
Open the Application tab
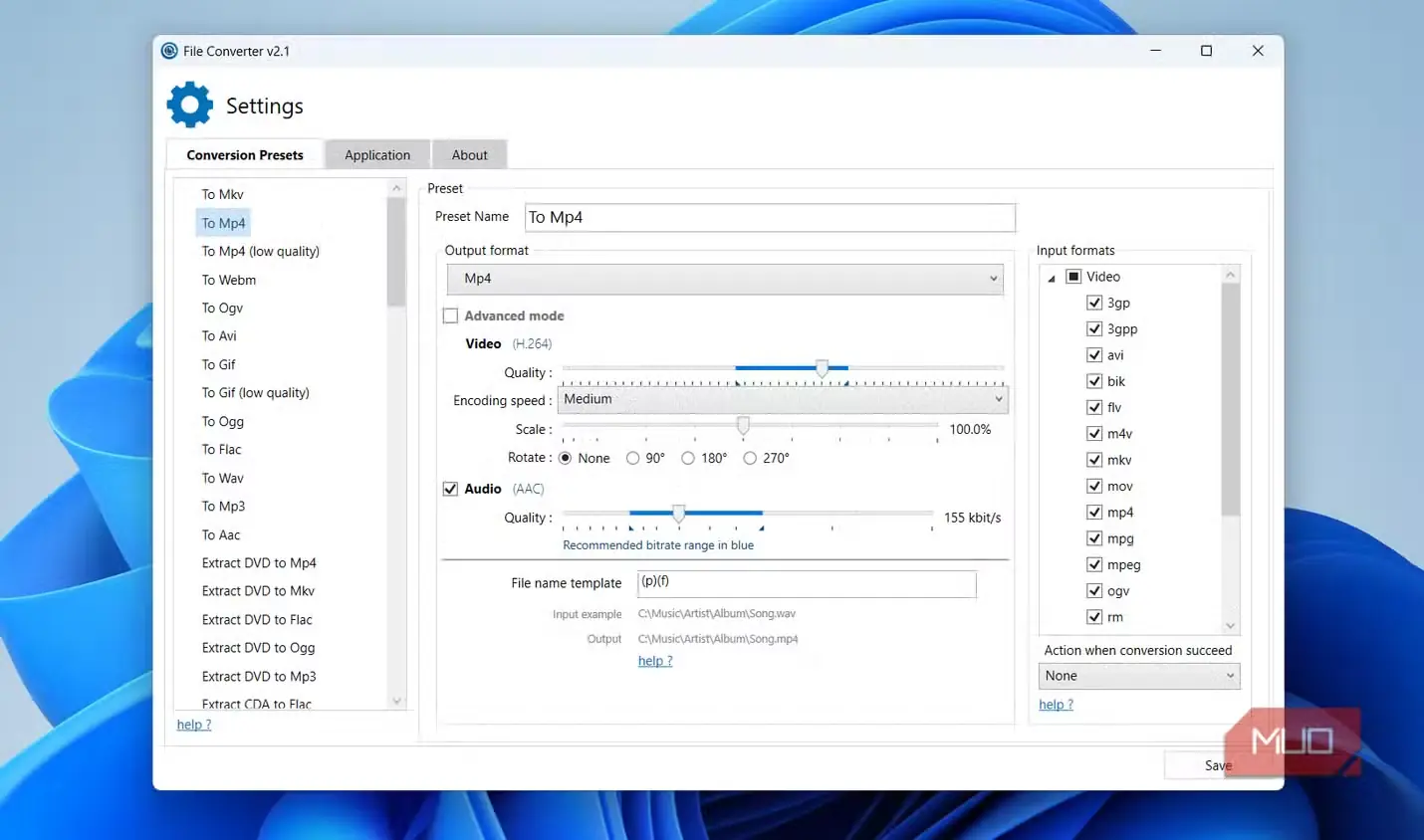(377, 155)
